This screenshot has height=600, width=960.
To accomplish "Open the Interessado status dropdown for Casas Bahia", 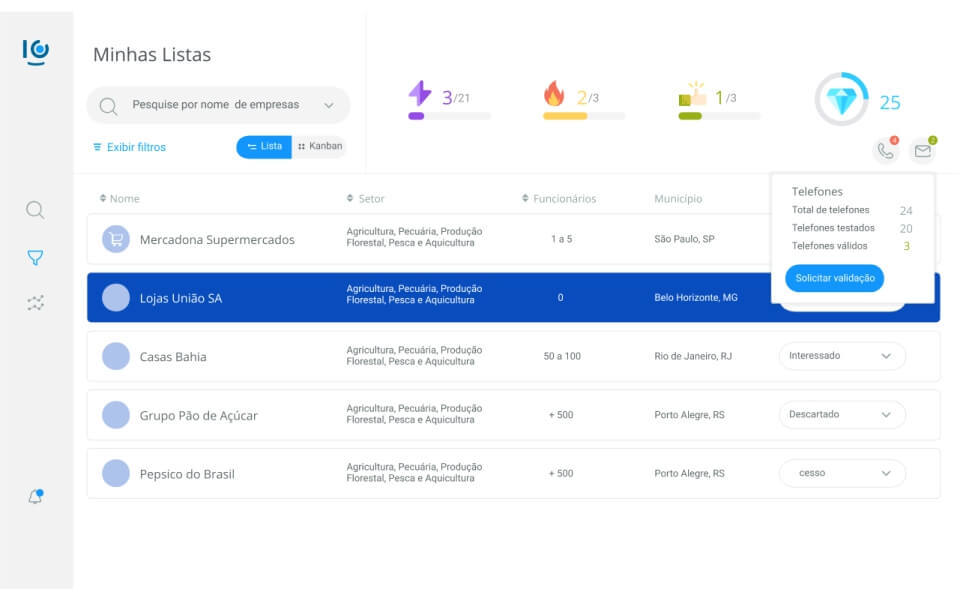I will coord(842,356).
